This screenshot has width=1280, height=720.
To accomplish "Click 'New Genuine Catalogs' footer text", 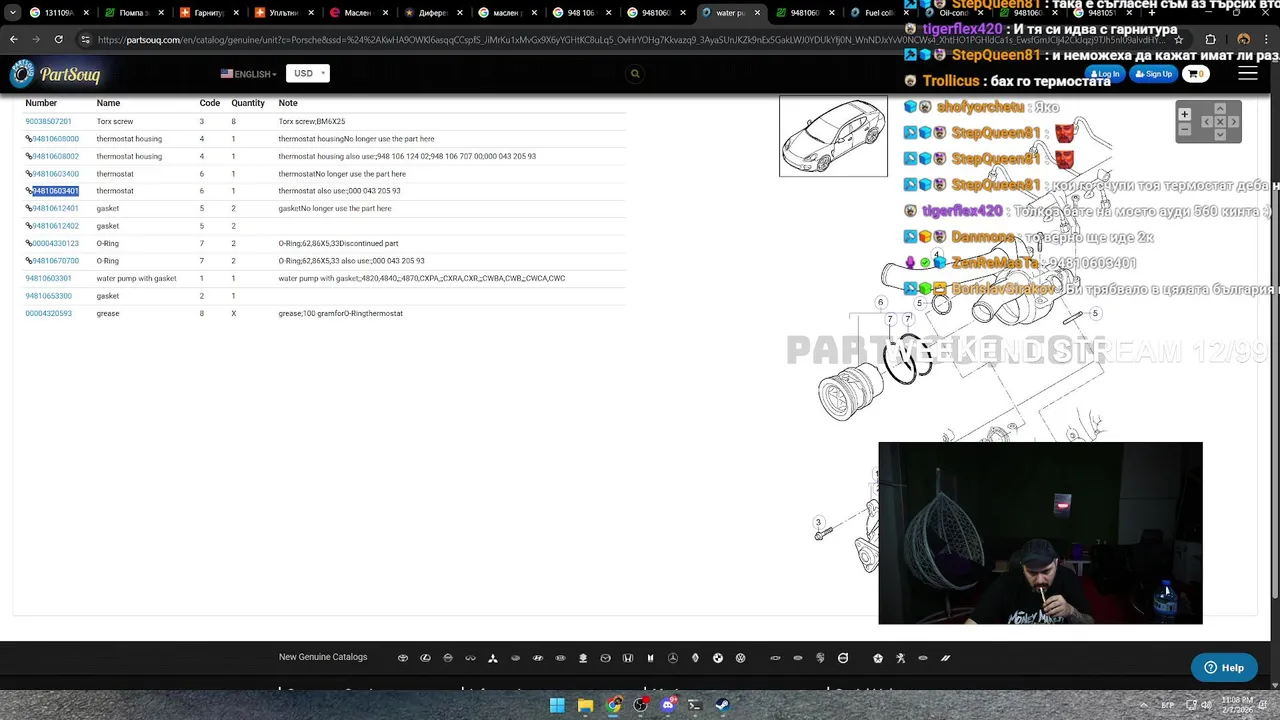I will point(323,657).
